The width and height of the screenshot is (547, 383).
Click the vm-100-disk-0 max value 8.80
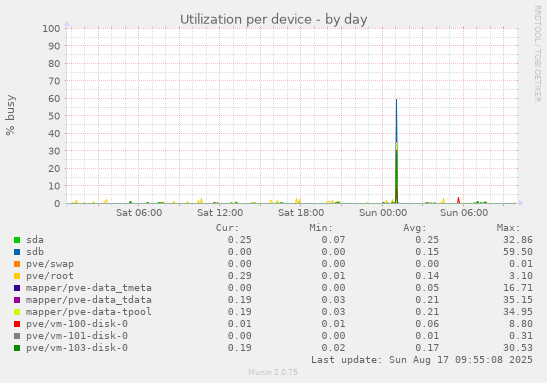521,324
